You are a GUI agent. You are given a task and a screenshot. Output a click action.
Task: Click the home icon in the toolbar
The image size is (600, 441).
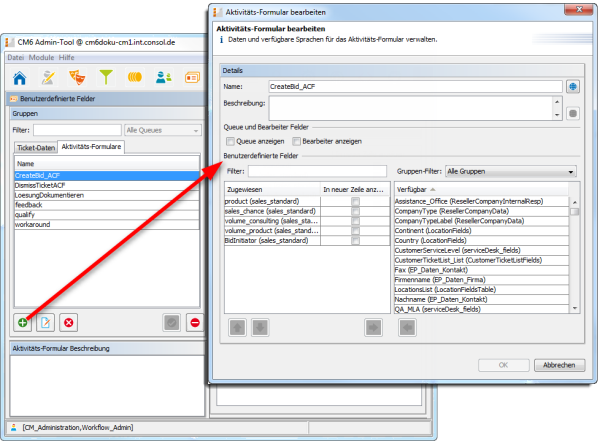pyautogui.click(x=19, y=78)
